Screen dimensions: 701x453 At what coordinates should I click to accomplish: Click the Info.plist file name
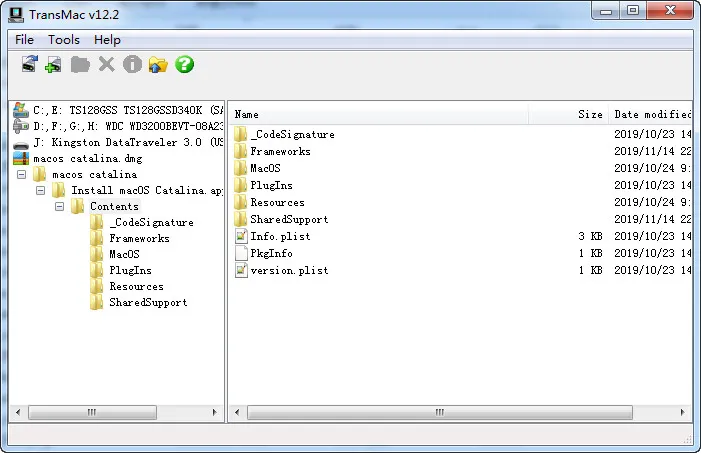coord(280,236)
